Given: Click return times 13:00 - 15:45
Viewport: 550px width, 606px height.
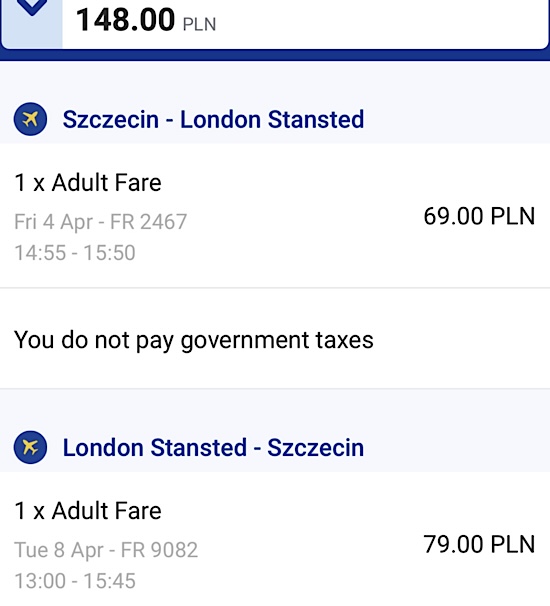Looking at the screenshot, I should point(75,581).
